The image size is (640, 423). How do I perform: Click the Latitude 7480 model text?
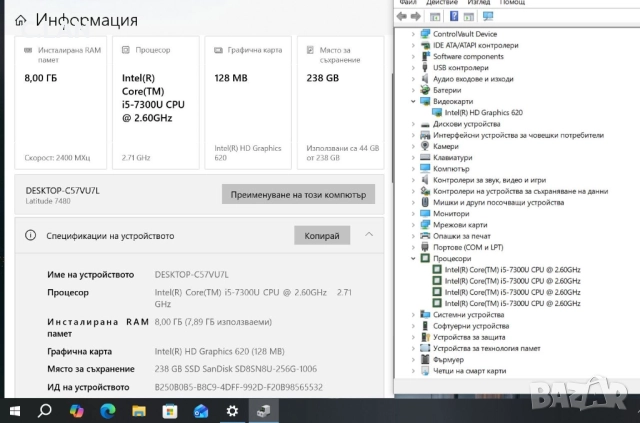48,201
